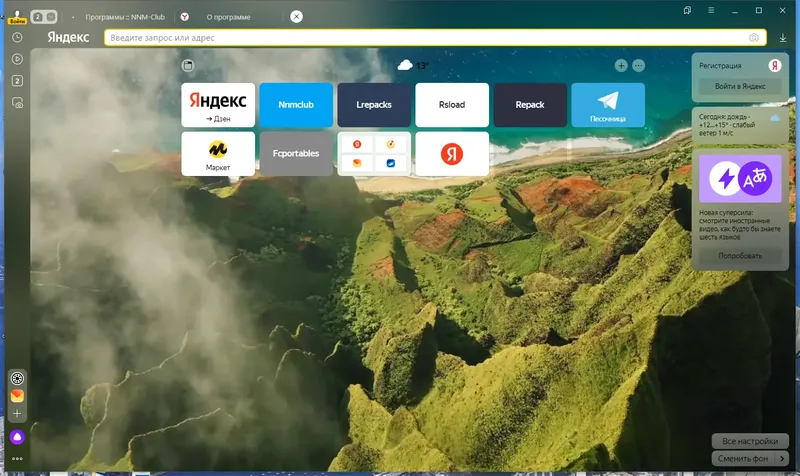Switch to Программы :: NNM-Club tab
The width and height of the screenshot is (800, 476).
click(x=124, y=17)
